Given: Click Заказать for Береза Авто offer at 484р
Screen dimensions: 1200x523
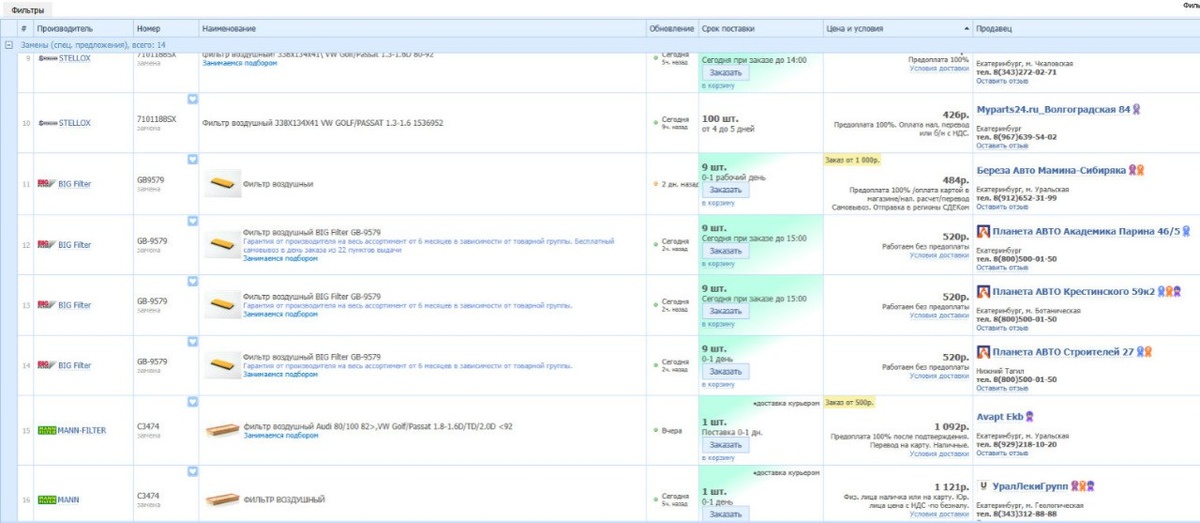Looking at the screenshot, I should [725, 190].
